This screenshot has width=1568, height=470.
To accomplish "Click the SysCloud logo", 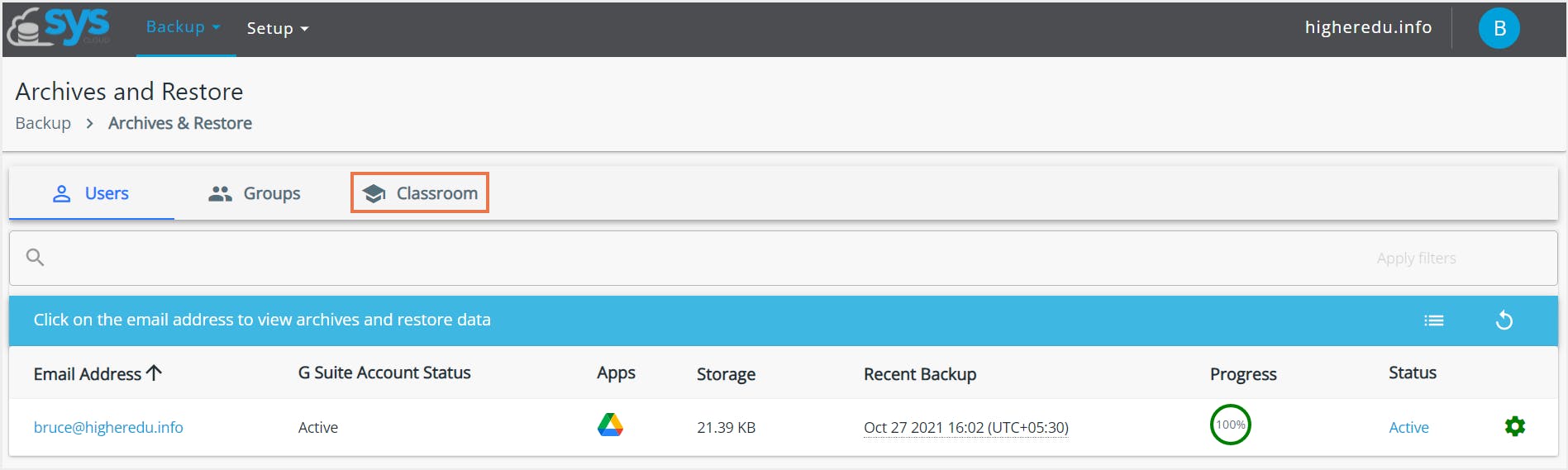I will pos(59,27).
